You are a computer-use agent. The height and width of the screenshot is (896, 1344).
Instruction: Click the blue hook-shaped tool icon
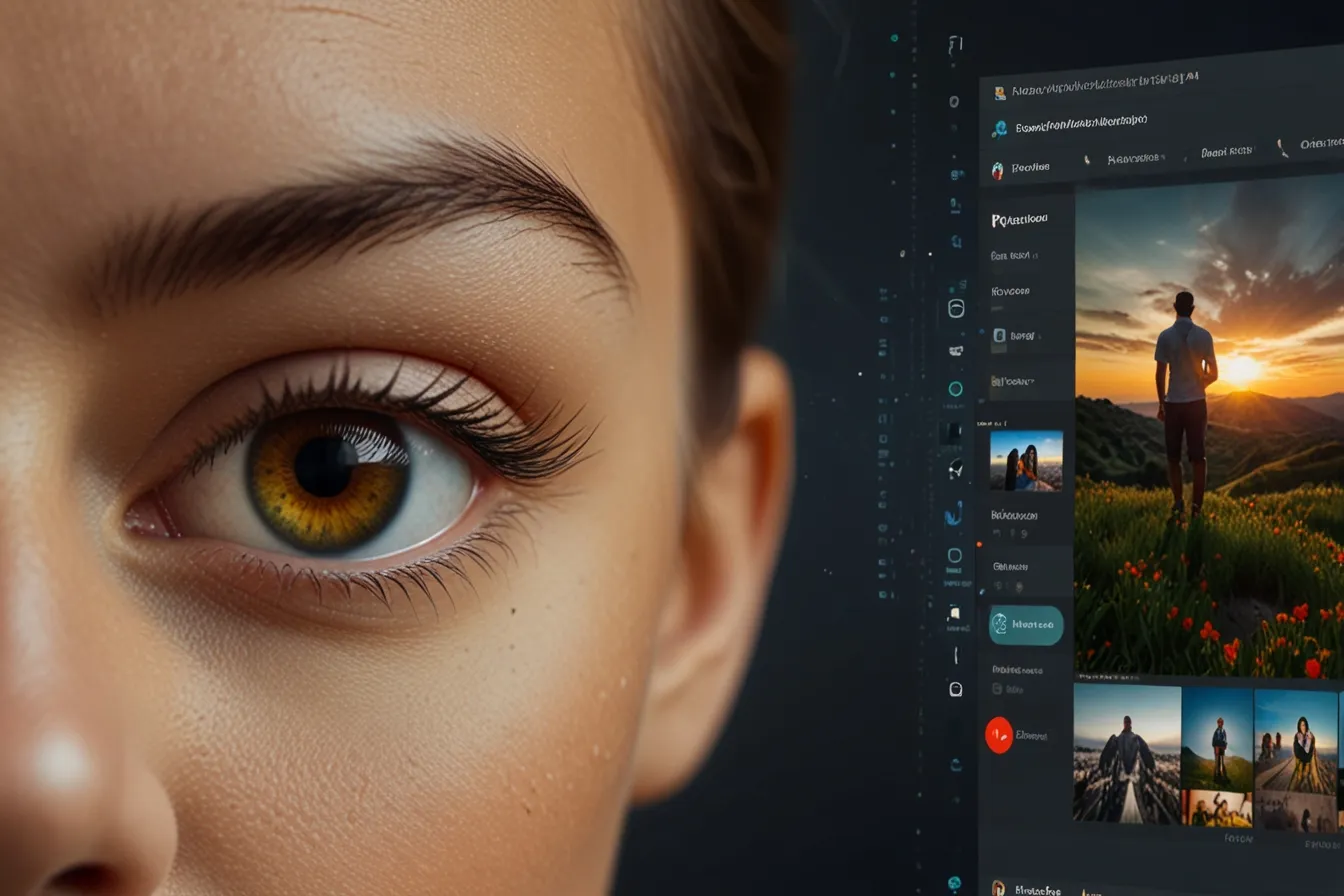(954, 513)
